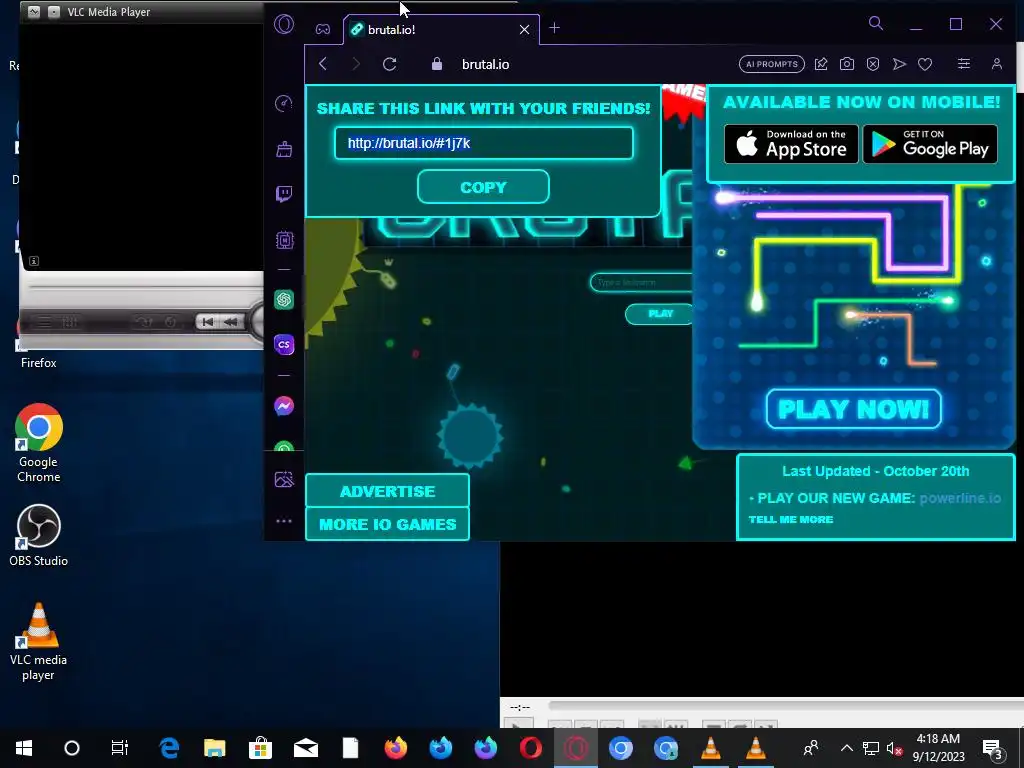Click the COPY button
The height and width of the screenshot is (768, 1024).
483,187
